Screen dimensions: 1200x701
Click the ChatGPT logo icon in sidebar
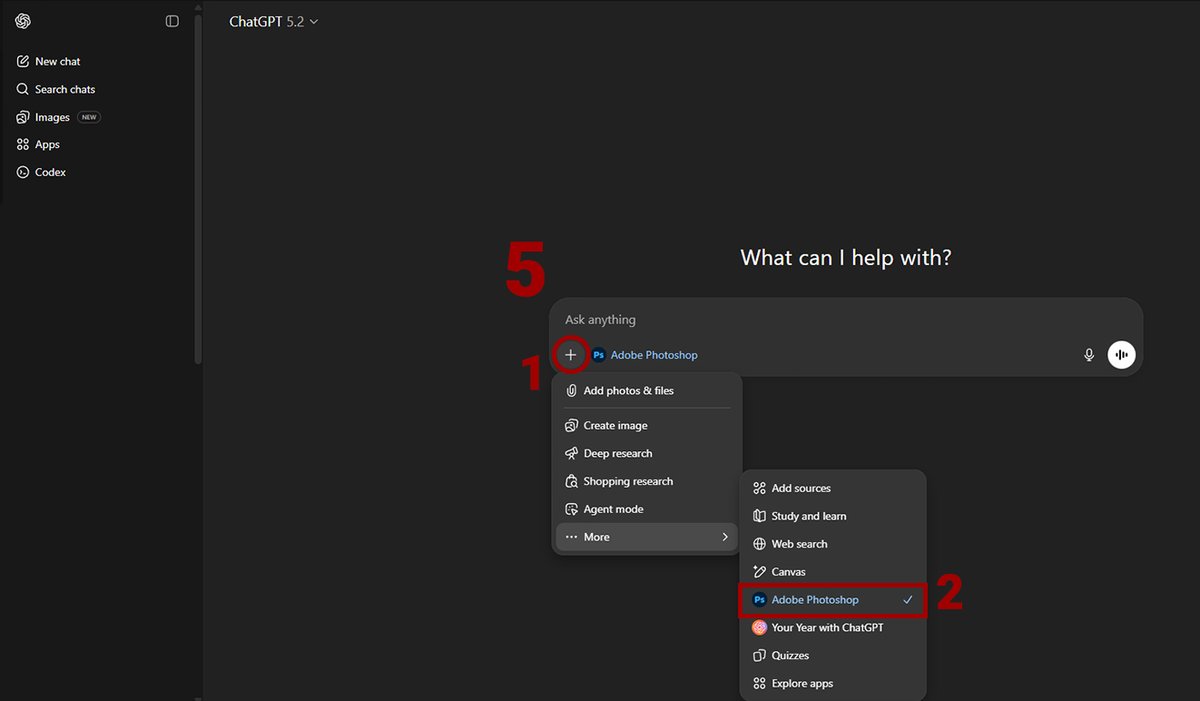point(23,21)
